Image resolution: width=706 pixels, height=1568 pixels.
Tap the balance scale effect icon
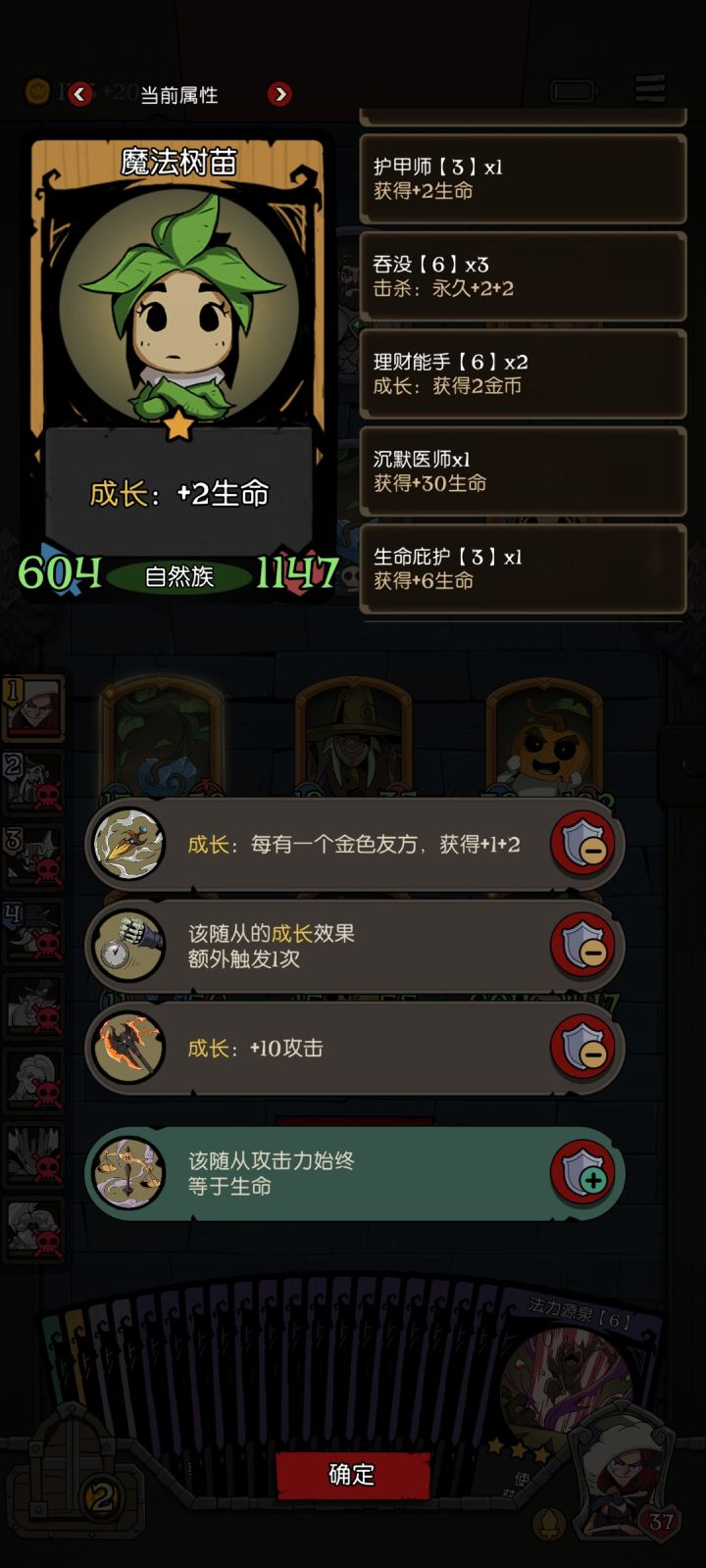[x=128, y=1173]
